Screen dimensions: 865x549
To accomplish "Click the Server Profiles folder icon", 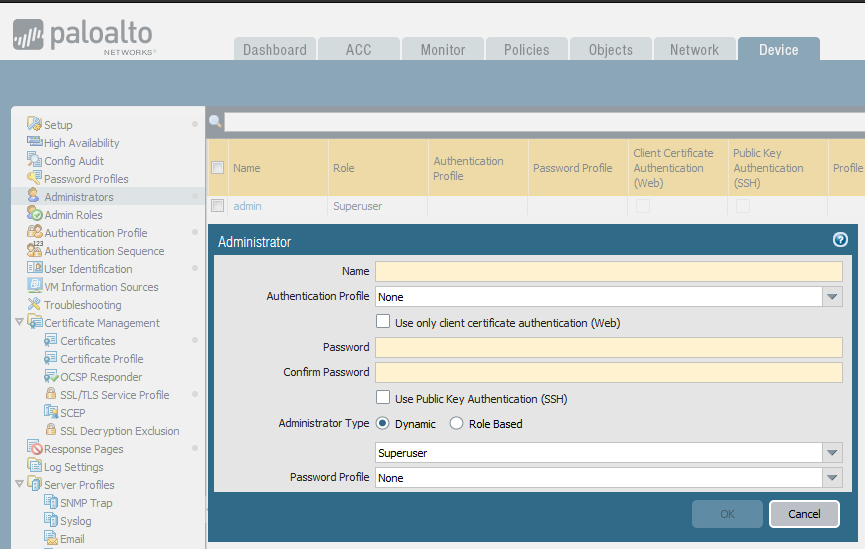I will 35,484.
